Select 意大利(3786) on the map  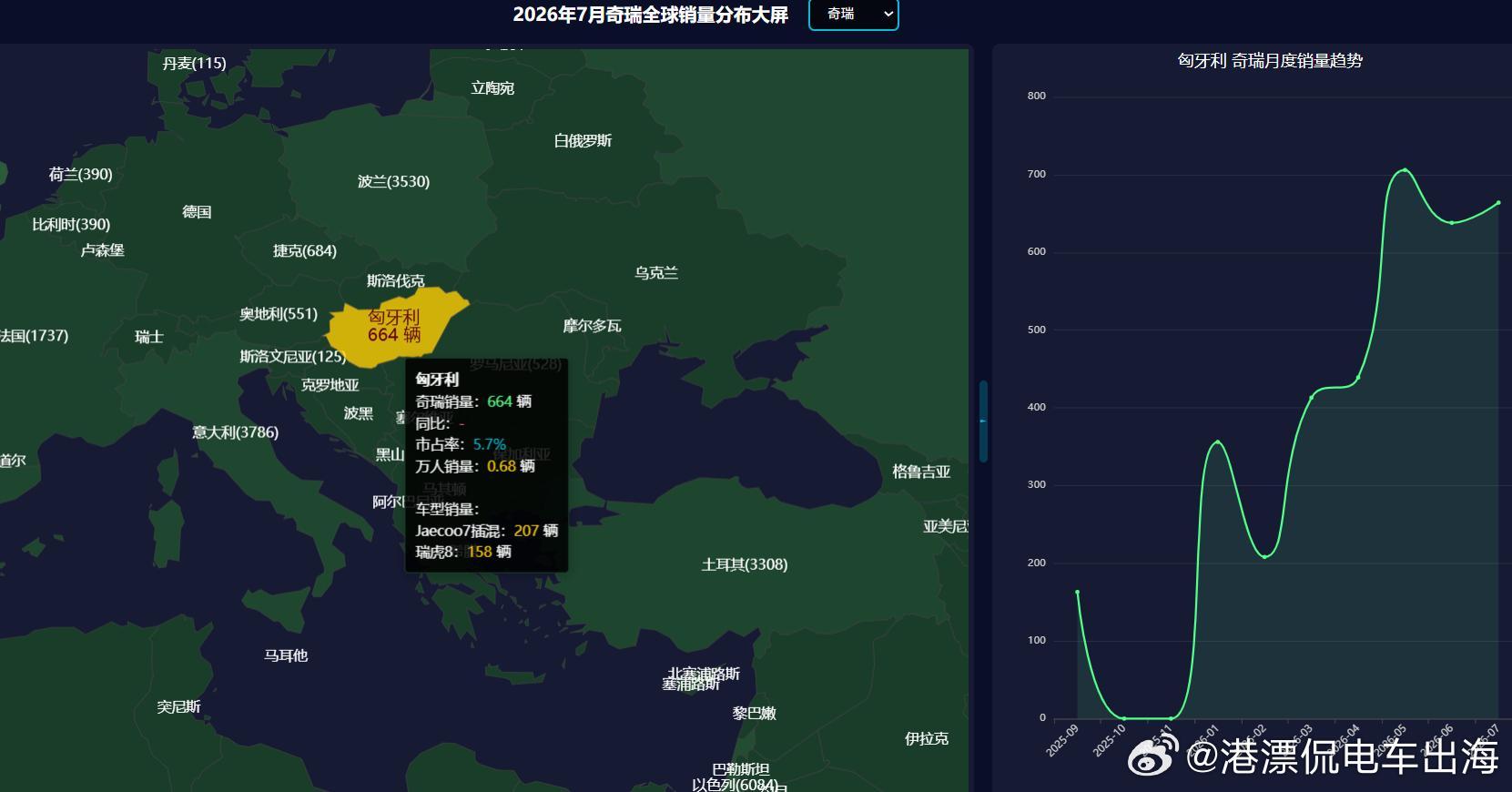coord(236,432)
